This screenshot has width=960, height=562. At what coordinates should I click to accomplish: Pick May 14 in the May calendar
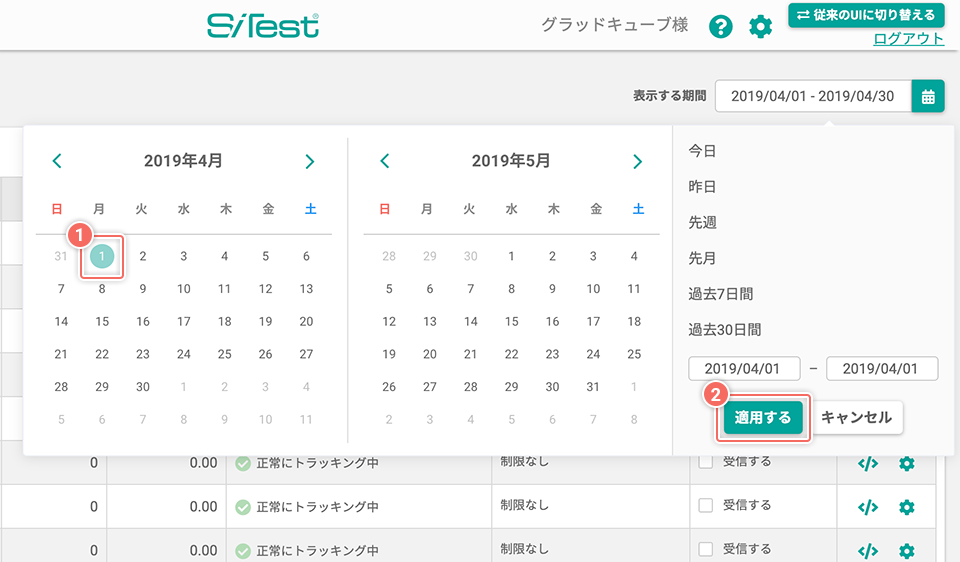[x=471, y=321]
